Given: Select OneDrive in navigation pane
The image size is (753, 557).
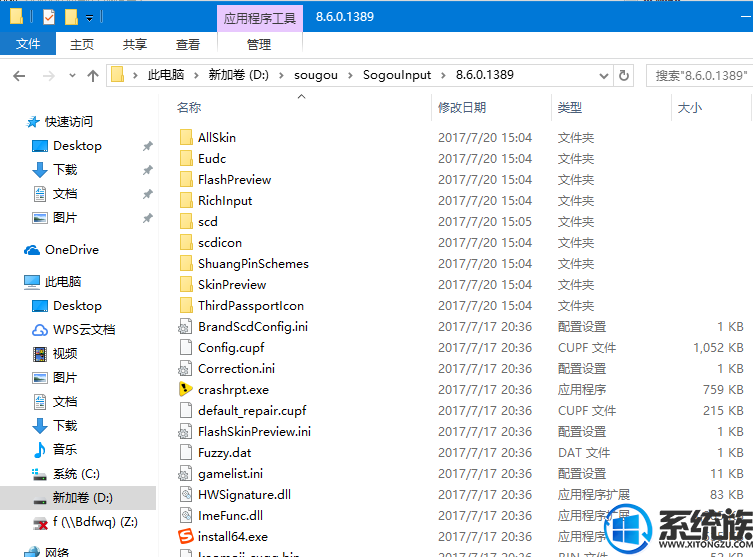Looking at the screenshot, I should point(72,250).
